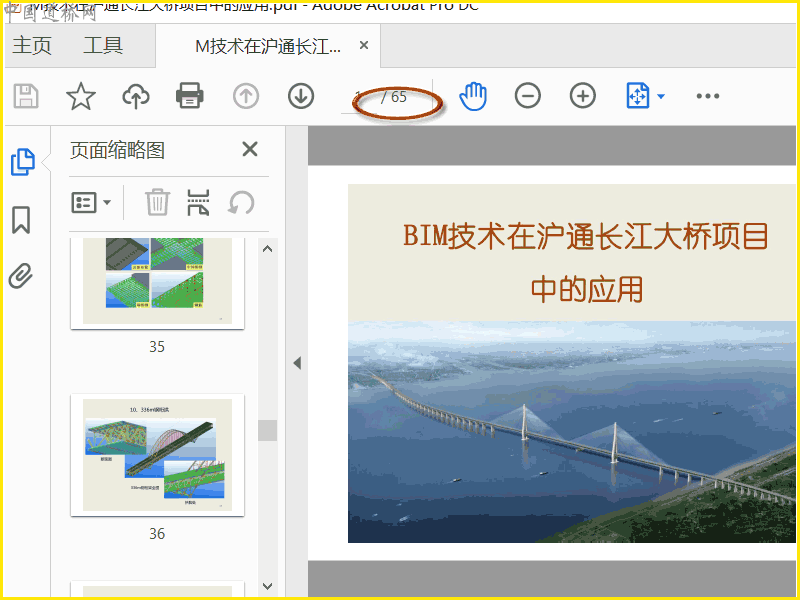800x600 pixels.
Task: Close the 页面缩略图 panel
Action: coord(249,149)
